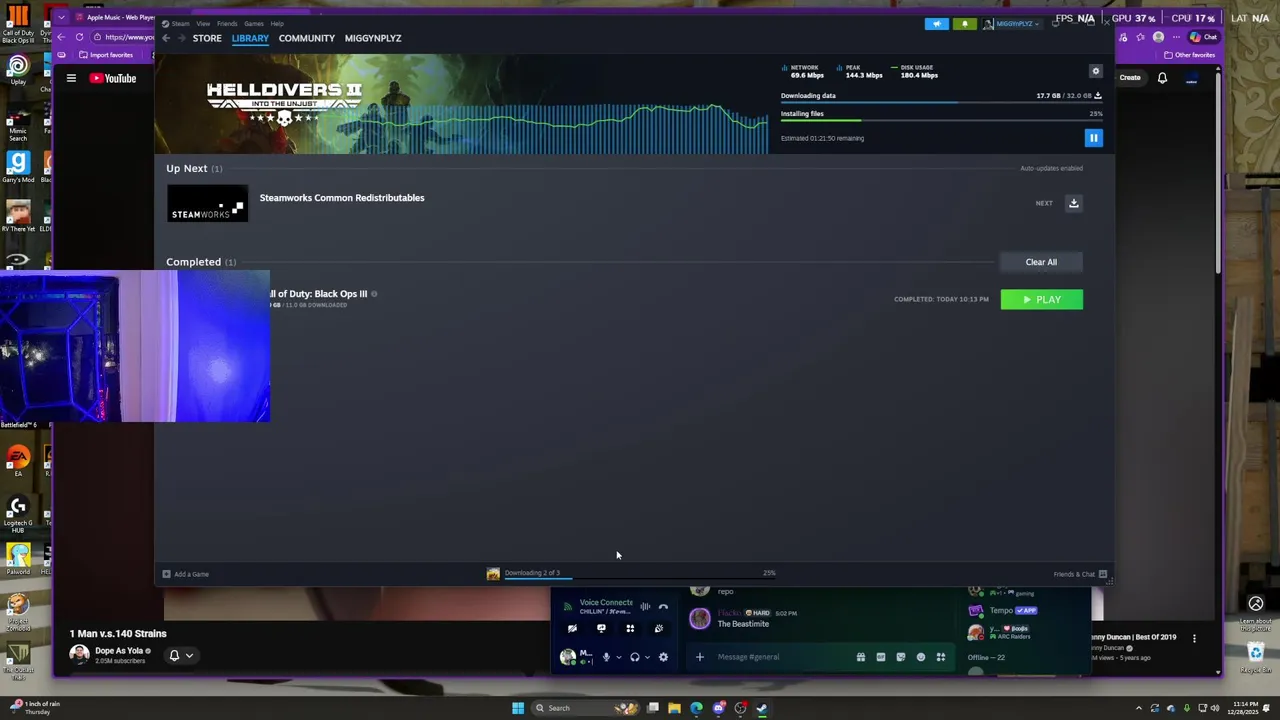Viewport: 1280px width, 720px height.
Task: Open YouTube notifications bell
Action: pyautogui.click(x=1162, y=77)
